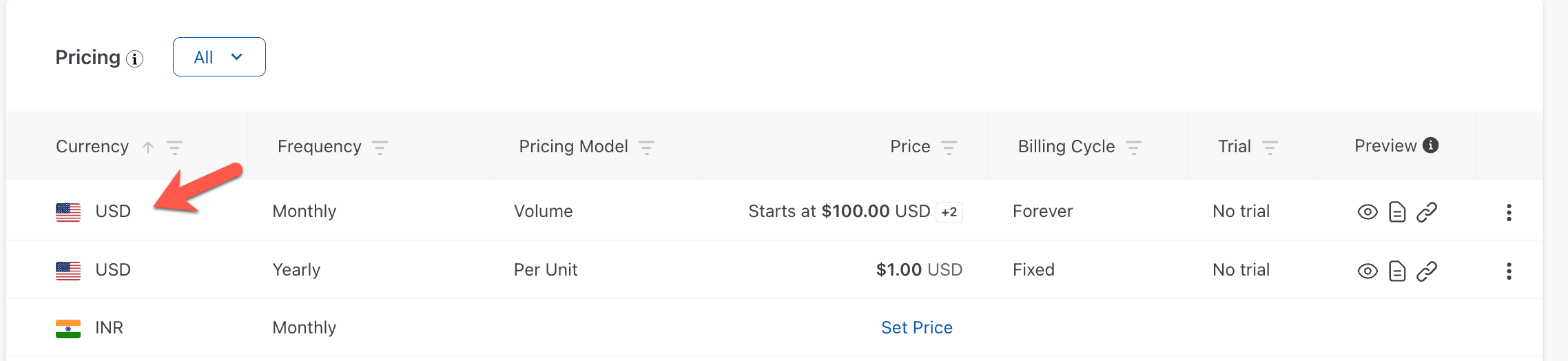
Task: Click Set Price for INR Monthly
Action: (917, 328)
